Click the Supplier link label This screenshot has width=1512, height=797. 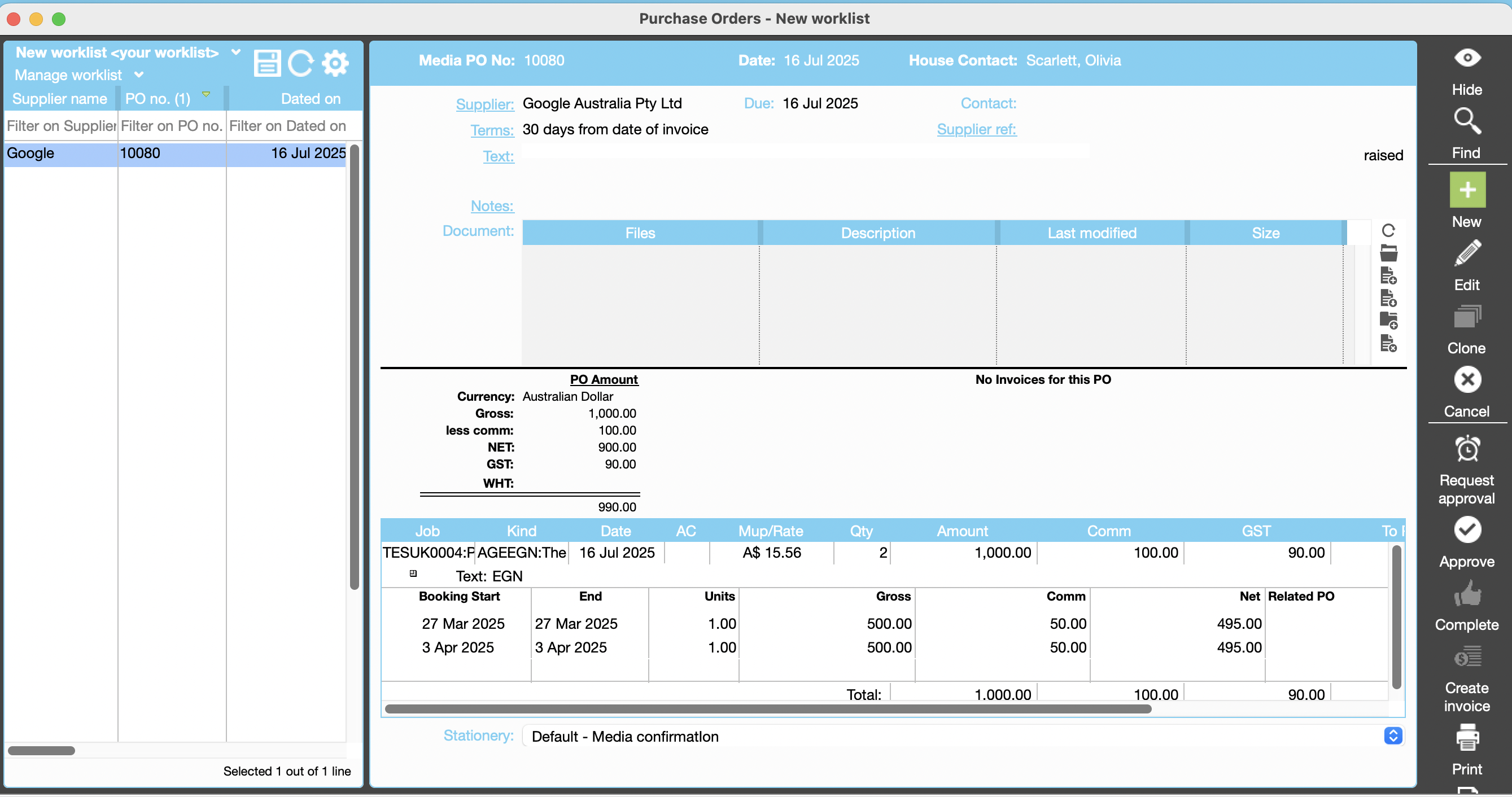coord(484,104)
